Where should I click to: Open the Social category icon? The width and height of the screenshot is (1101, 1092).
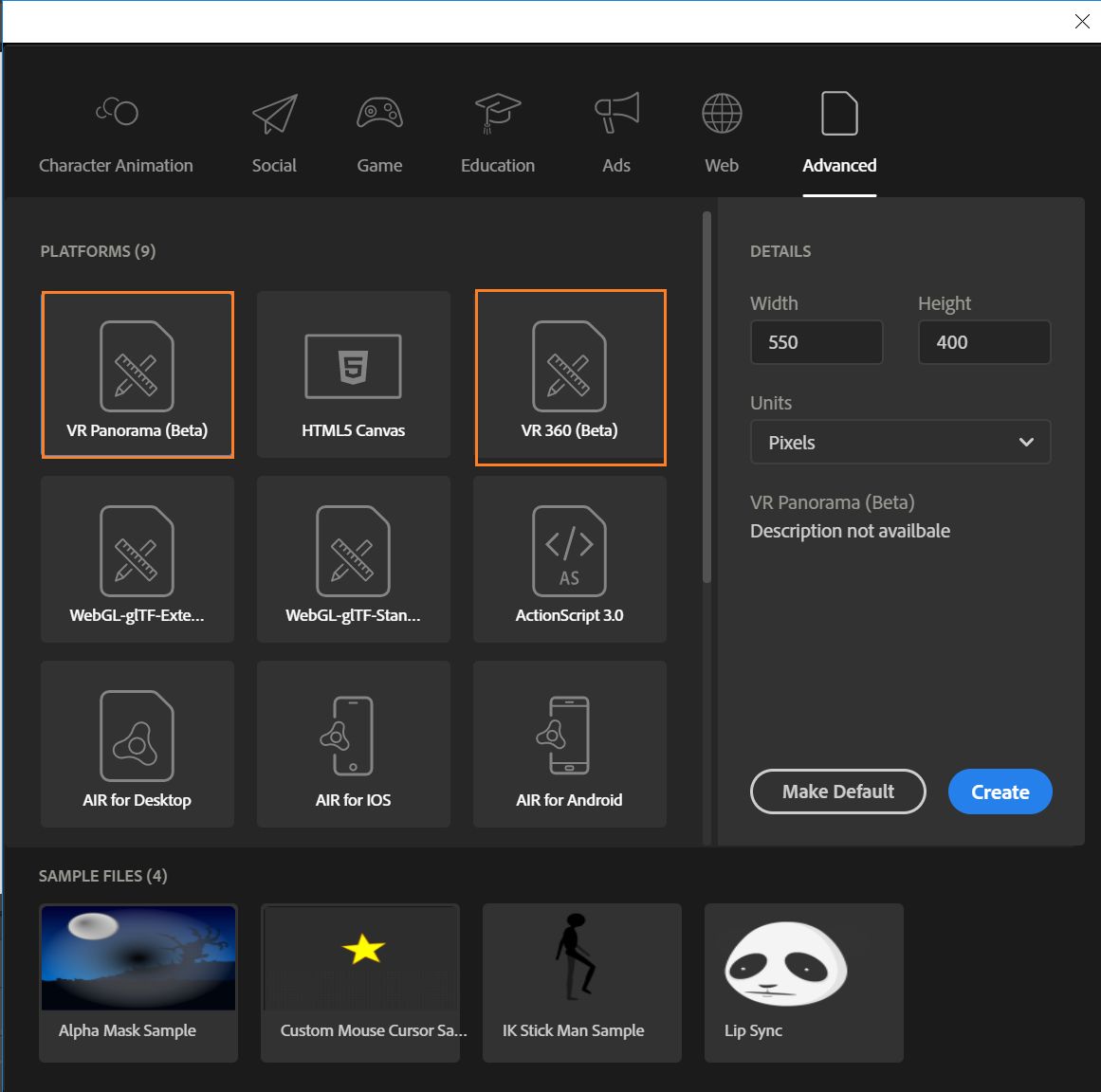[x=273, y=130]
